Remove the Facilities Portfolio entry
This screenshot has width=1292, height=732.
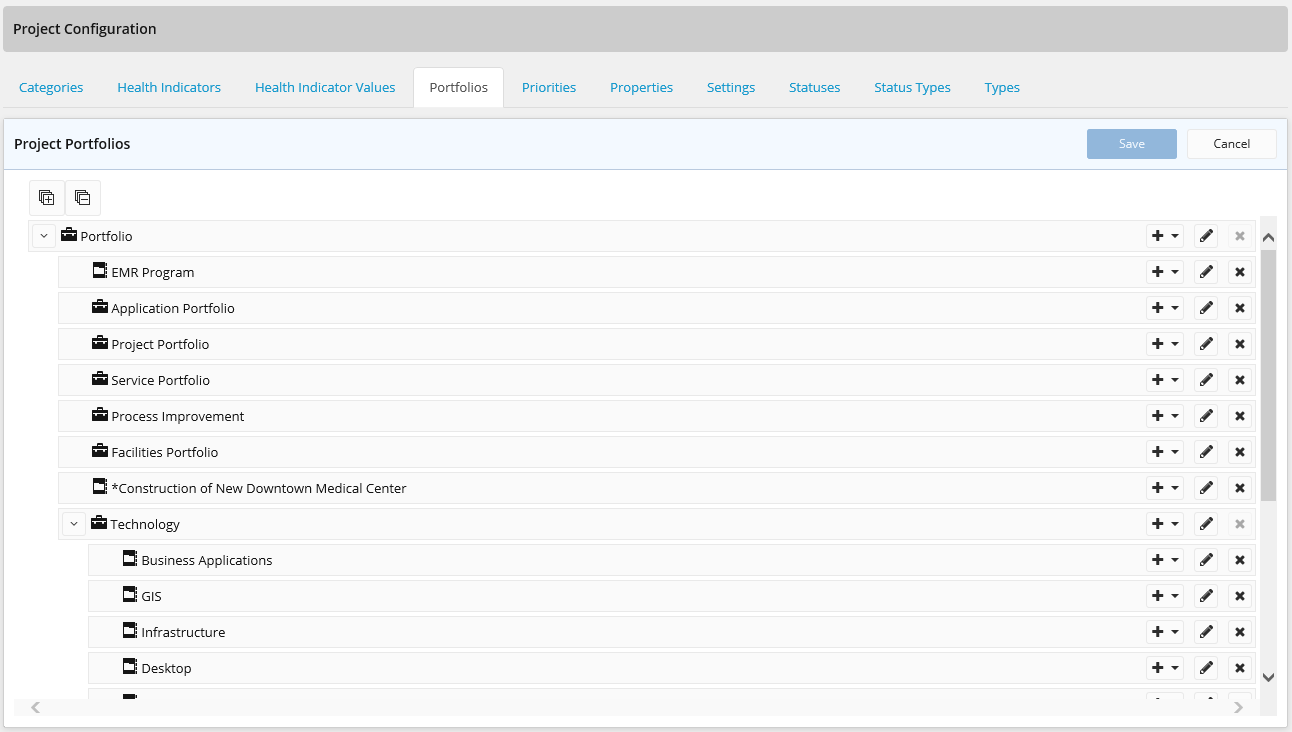click(x=1240, y=452)
